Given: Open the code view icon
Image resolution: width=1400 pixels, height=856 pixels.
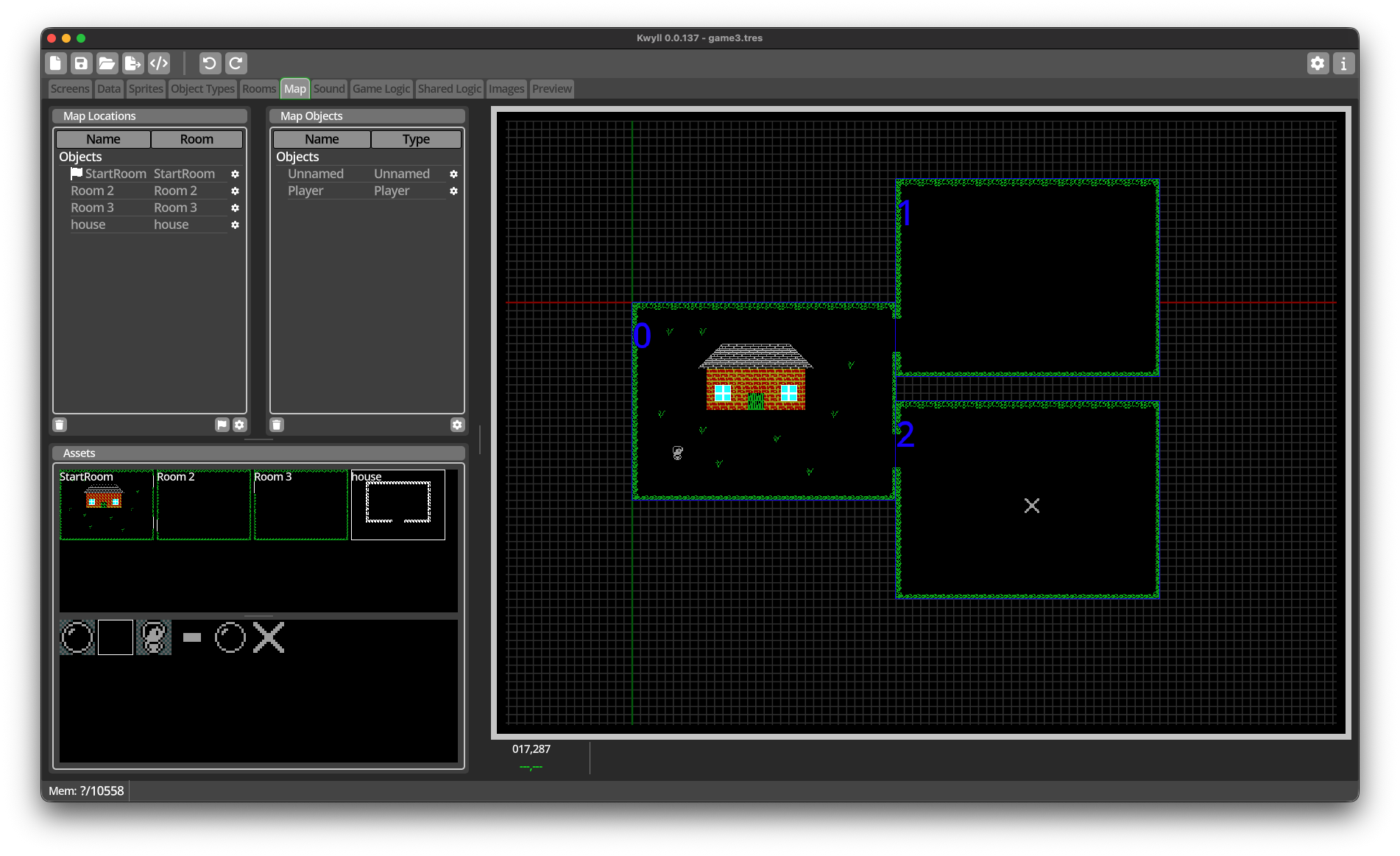Looking at the screenshot, I should pyautogui.click(x=159, y=63).
